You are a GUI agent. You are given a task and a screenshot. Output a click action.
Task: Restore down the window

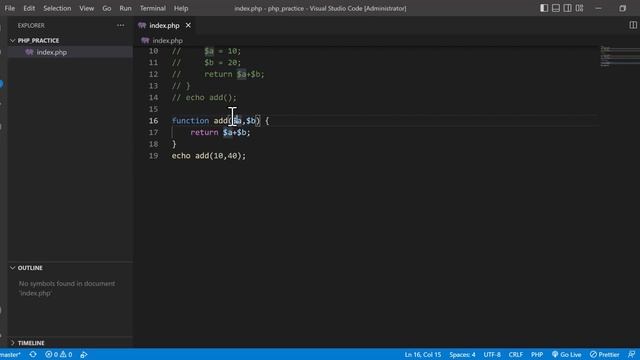[x=622, y=8]
